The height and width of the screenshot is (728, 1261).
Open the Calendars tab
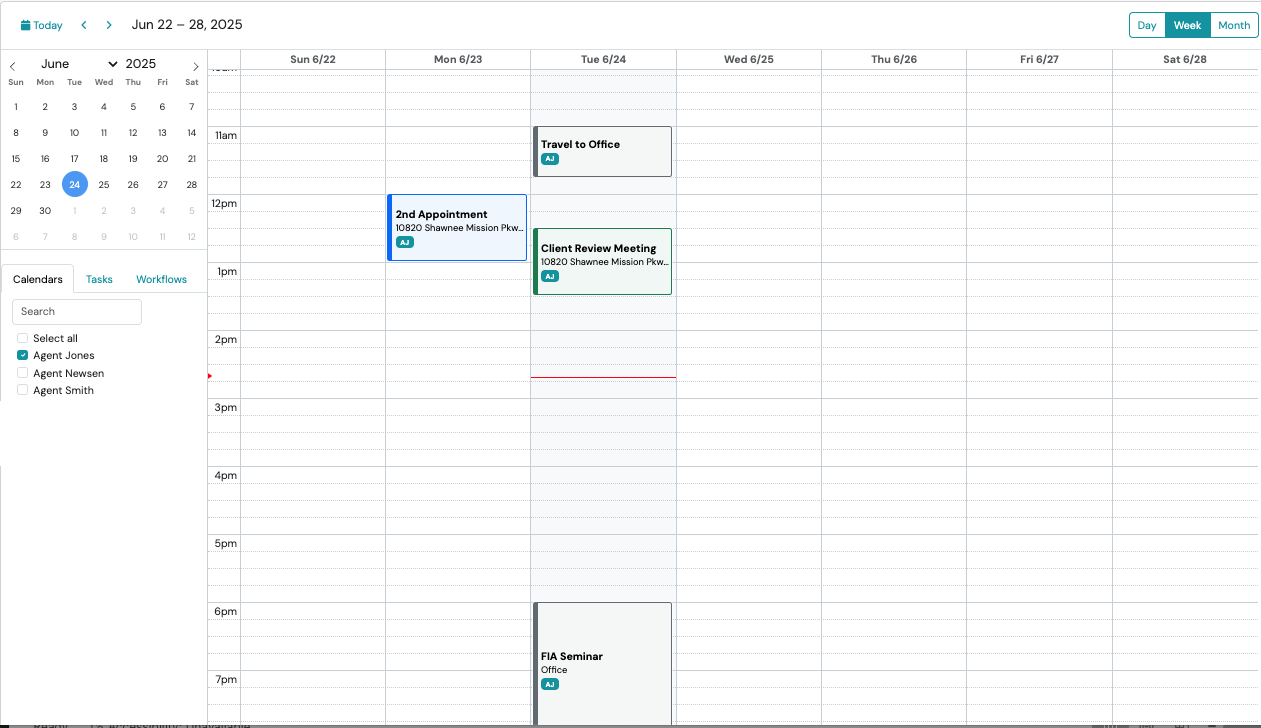coord(38,279)
